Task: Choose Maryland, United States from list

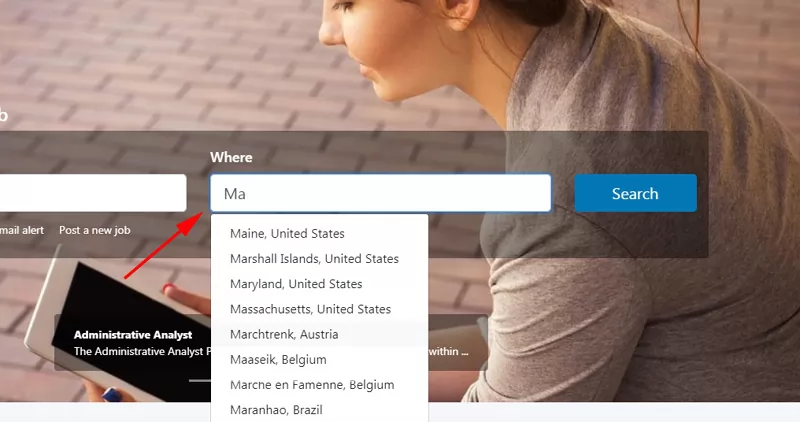Action: point(319,284)
